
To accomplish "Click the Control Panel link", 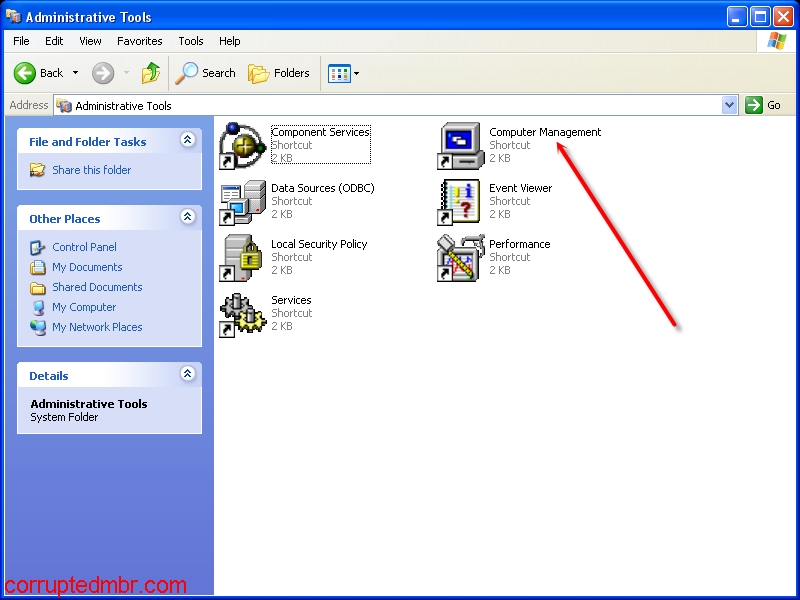I will pos(84,247).
